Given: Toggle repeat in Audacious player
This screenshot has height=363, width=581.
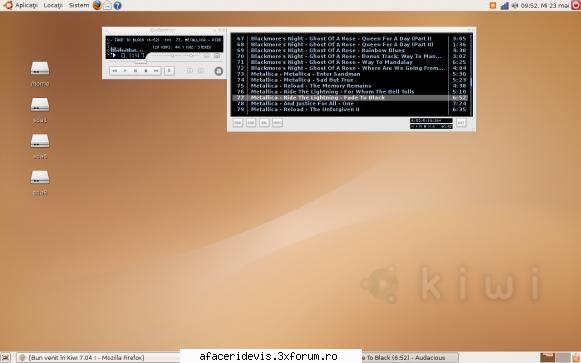Looking at the screenshot, I should pyautogui.click(x=201, y=70).
